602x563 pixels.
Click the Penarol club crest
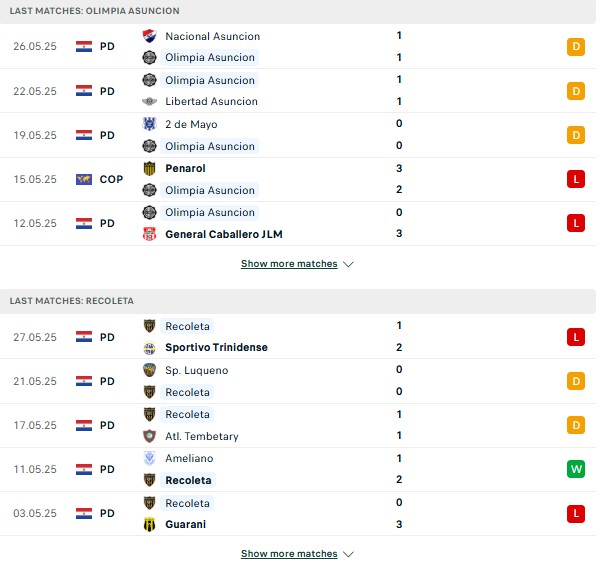149,168
